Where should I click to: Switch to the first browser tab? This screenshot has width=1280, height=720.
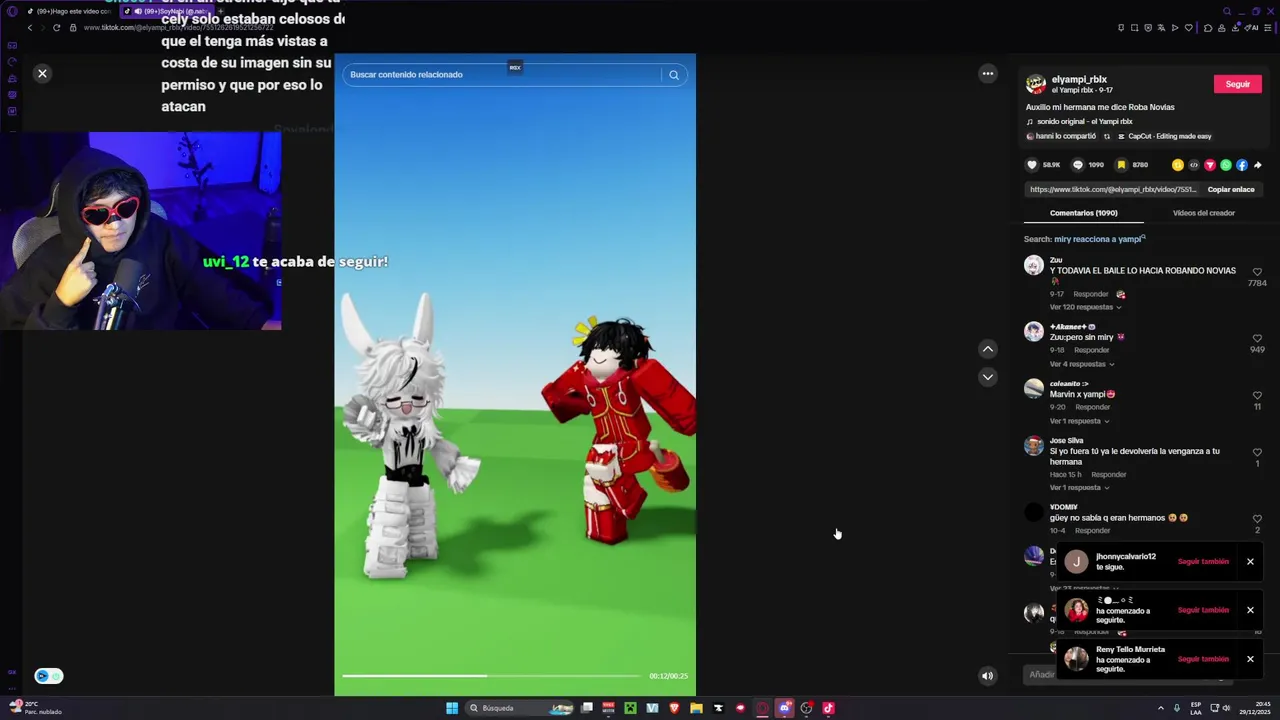click(69, 11)
